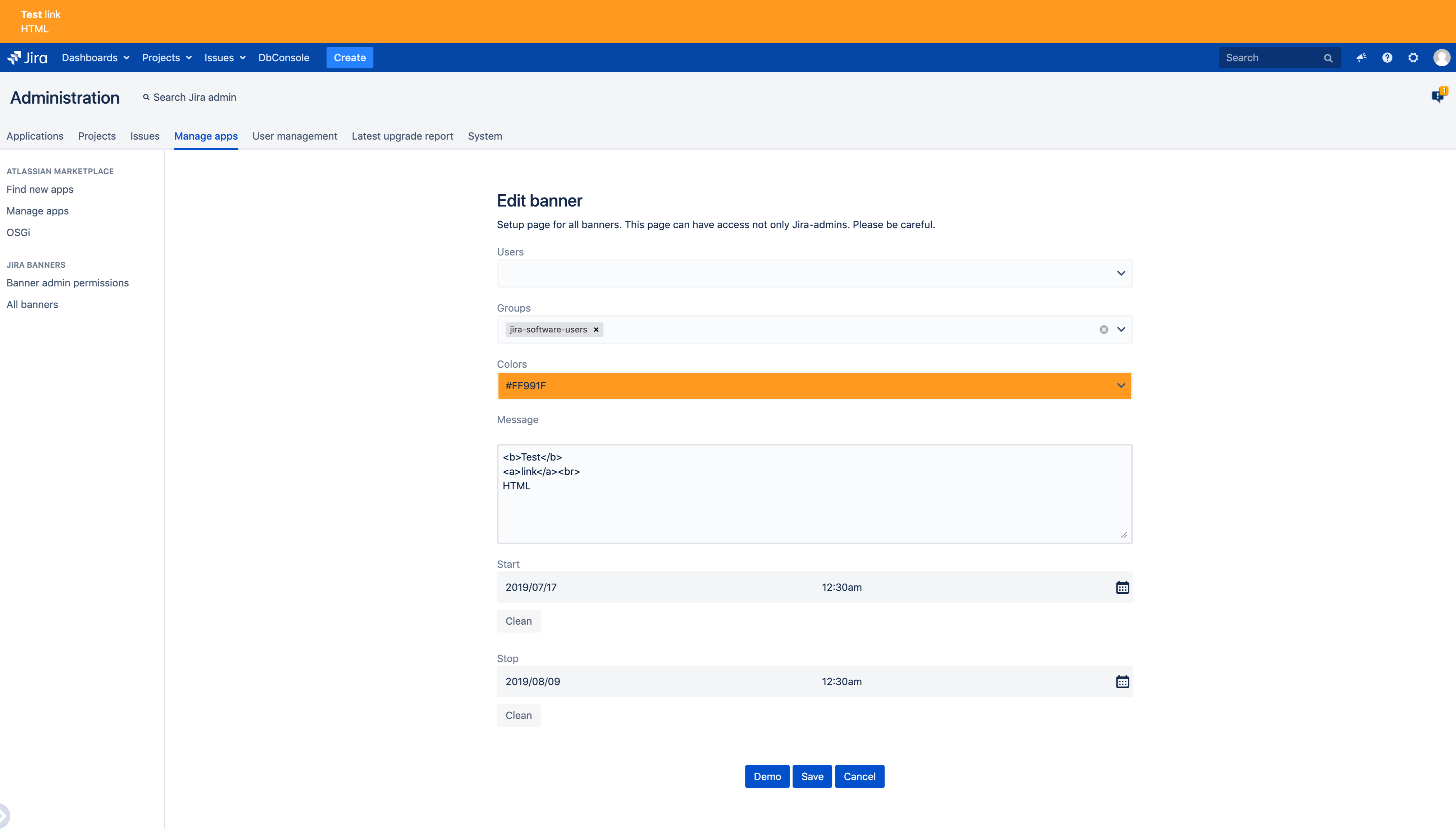
Task: Expand the Groups dropdown arrow
Action: click(1121, 330)
